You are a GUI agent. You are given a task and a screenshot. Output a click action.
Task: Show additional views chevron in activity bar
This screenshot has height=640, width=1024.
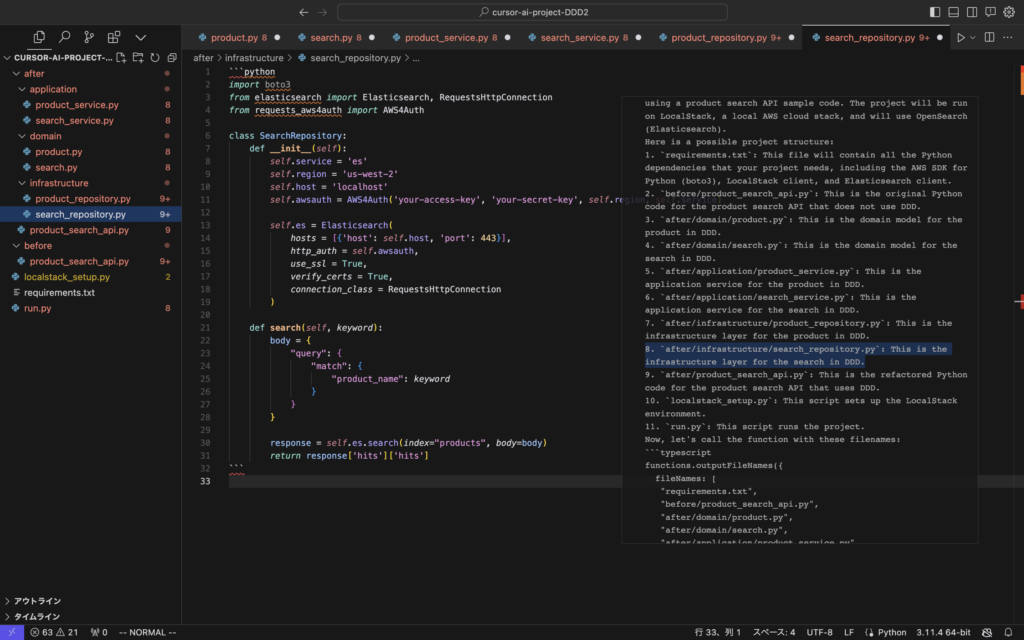140,37
